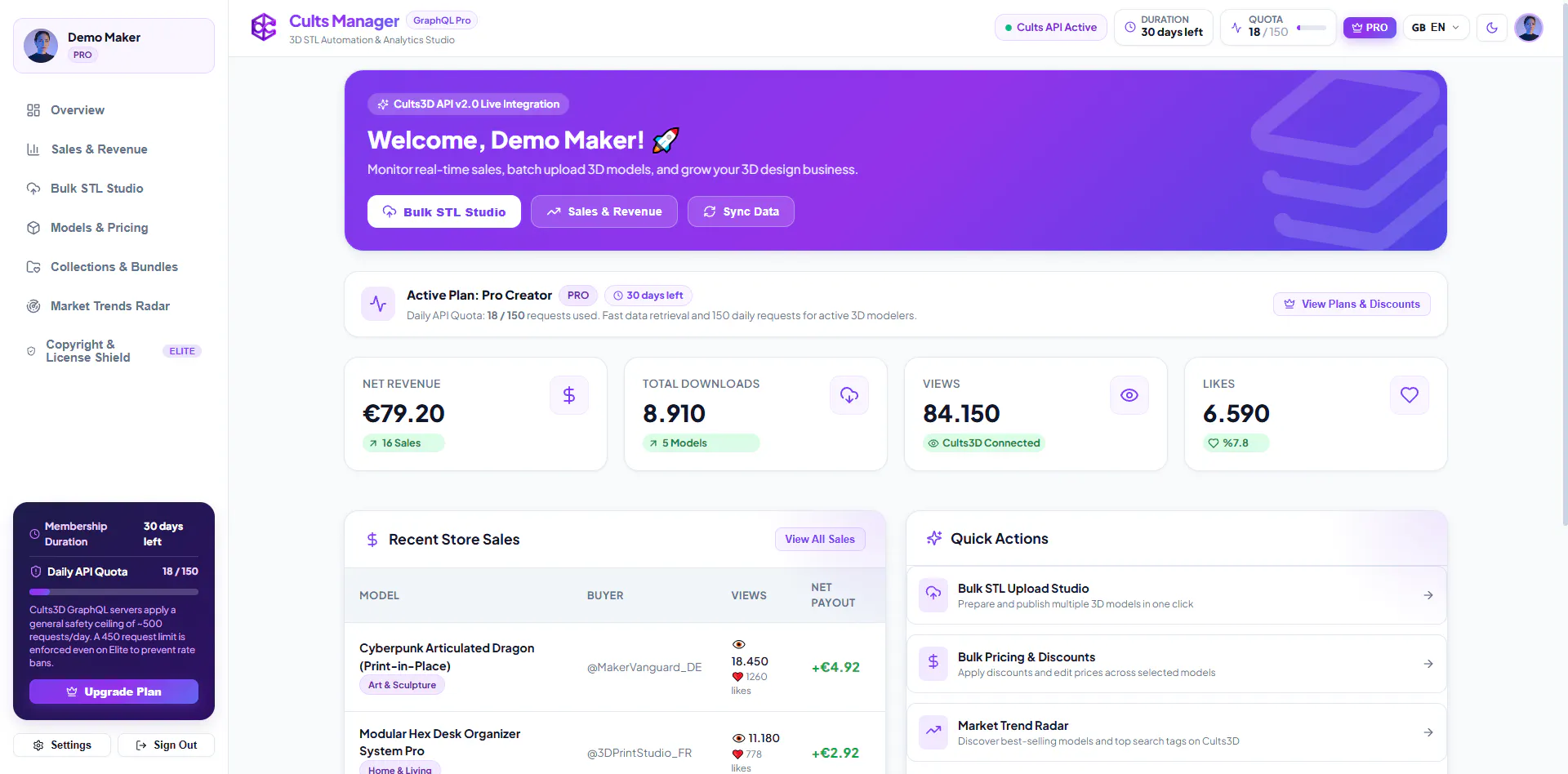Click buyer @MakerVanguard_DE
Screen dimensions: 1568x774
(x=644, y=668)
